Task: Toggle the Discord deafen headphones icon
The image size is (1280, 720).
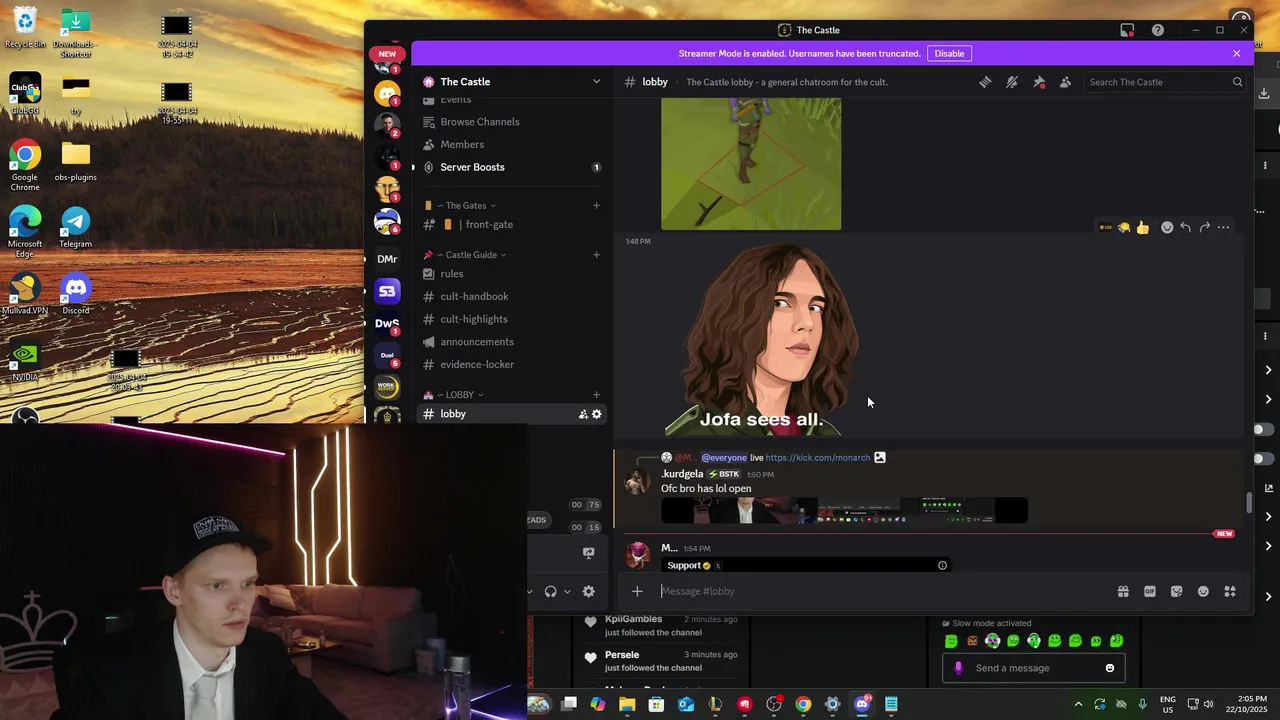Action: coord(550,591)
